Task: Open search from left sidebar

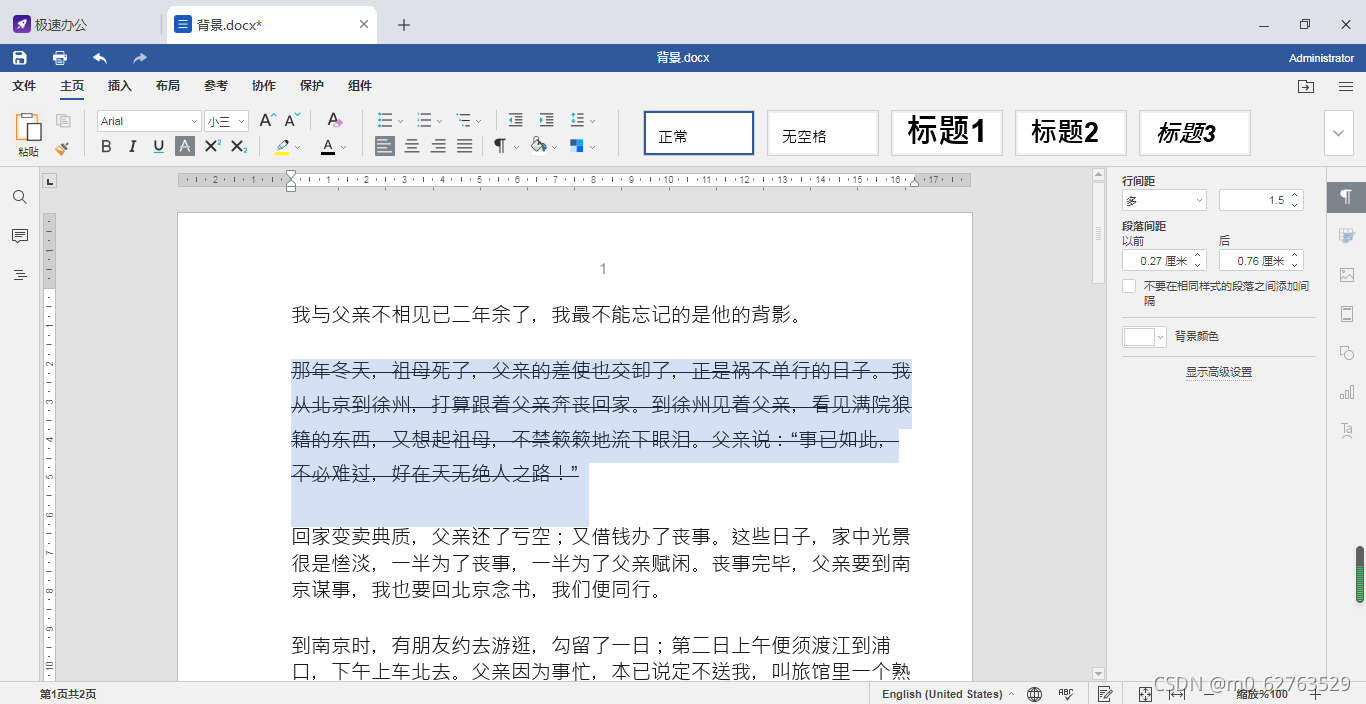Action: 20,197
